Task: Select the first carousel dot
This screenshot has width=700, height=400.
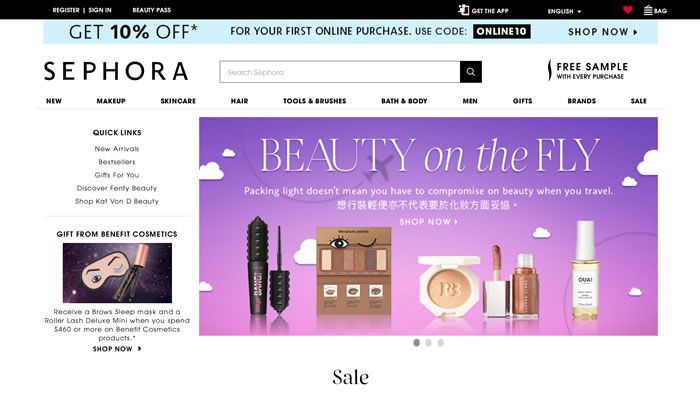Action: tap(417, 342)
